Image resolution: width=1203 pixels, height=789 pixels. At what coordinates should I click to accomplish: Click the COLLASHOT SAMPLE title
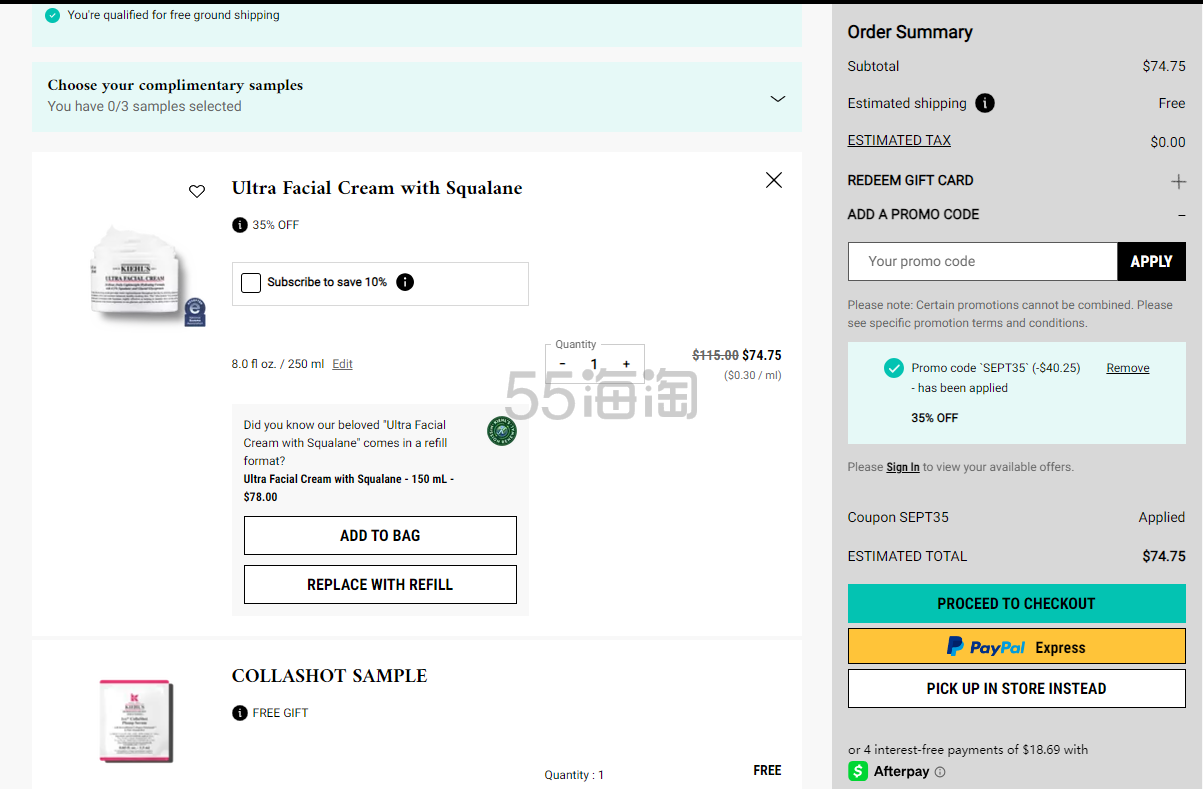point(329,676)
